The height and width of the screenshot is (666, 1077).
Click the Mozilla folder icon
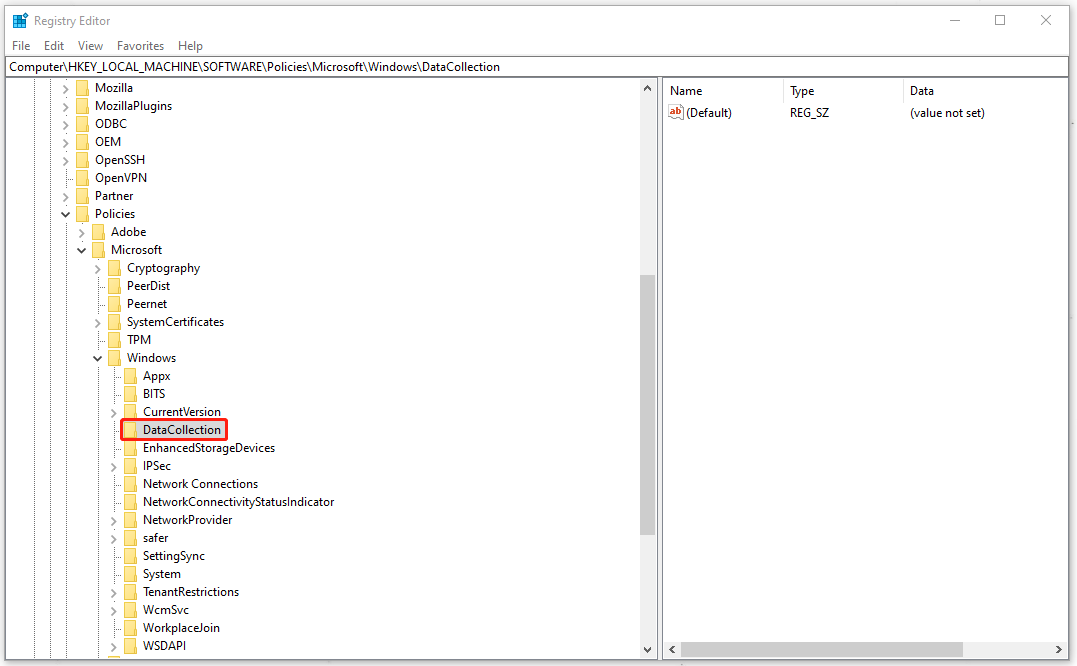(82, 88)
